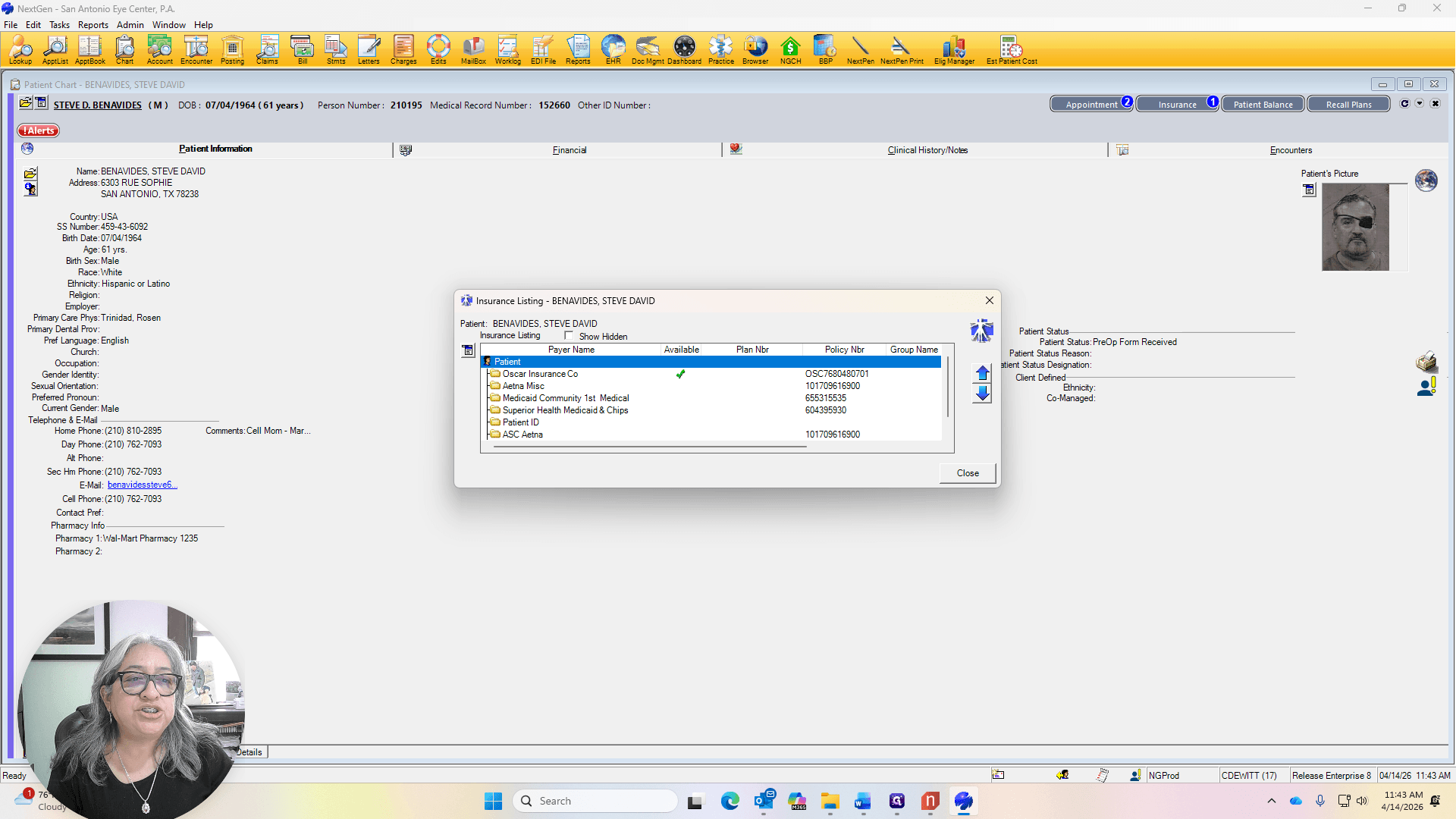Open the patient email link
Viewport: 1456px width, 819px height.
pyautogui.click(x=143, y=485)
